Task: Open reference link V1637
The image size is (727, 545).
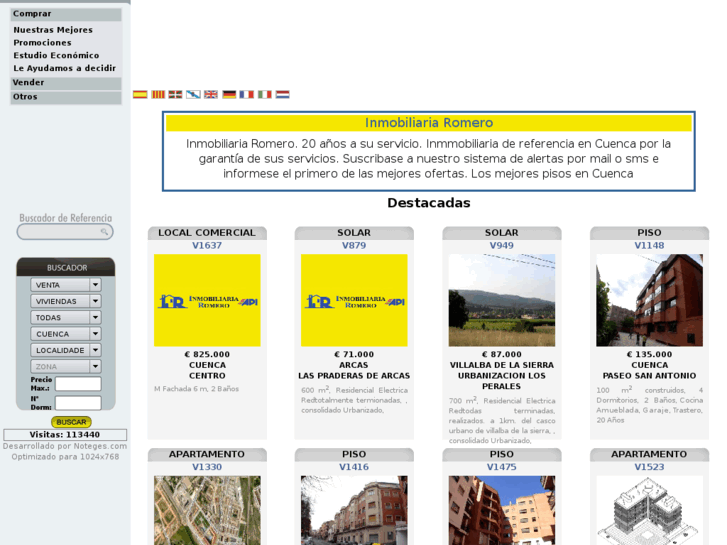Action: click(x=207, y=245)
